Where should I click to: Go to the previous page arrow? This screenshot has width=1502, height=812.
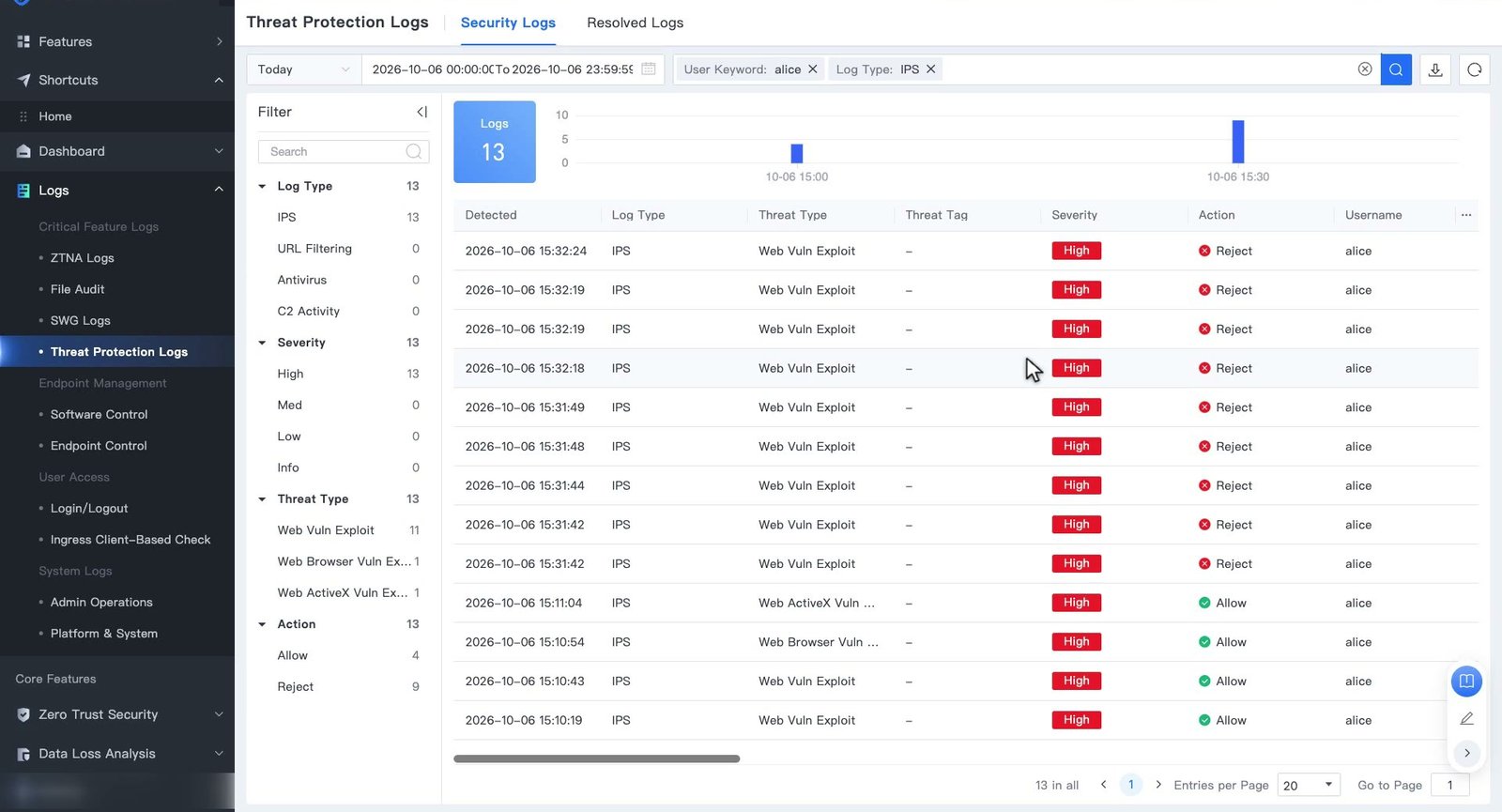pyautogui.click(x=1104, y=785)
